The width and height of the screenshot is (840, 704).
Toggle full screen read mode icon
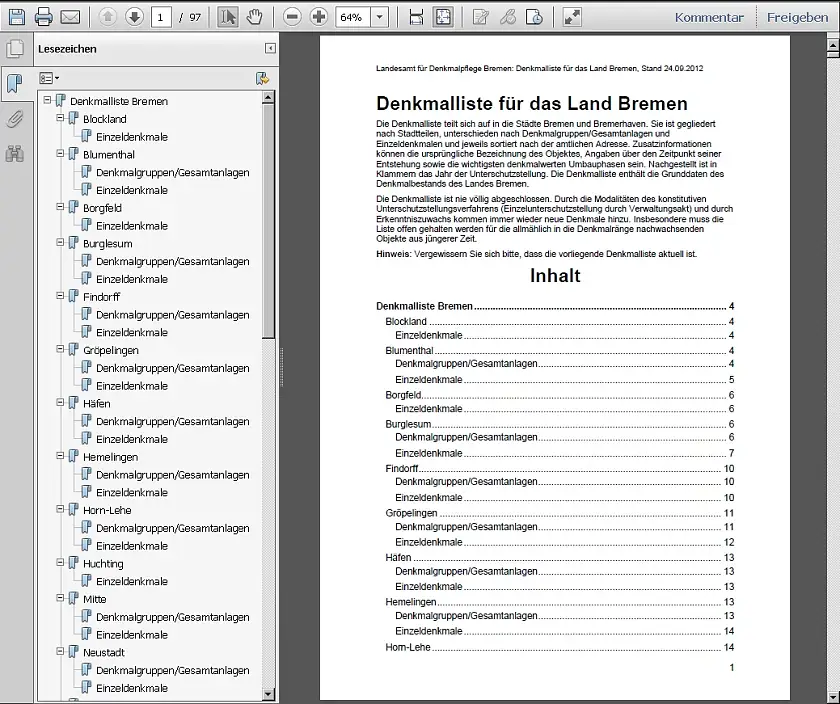(x=571, y=17)
